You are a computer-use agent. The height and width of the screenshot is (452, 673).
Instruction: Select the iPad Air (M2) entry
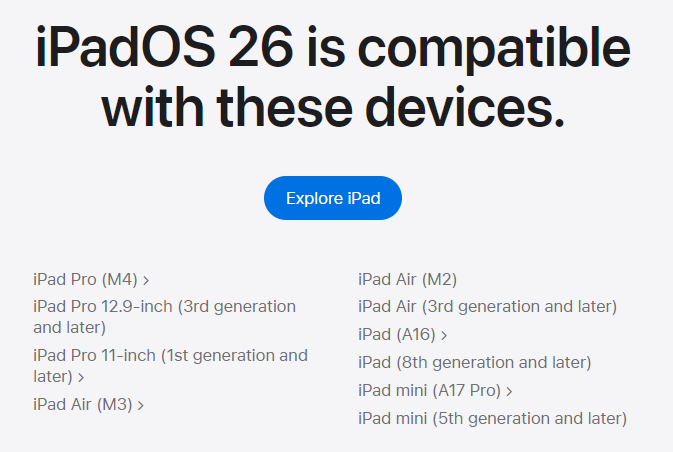[407, 279]
